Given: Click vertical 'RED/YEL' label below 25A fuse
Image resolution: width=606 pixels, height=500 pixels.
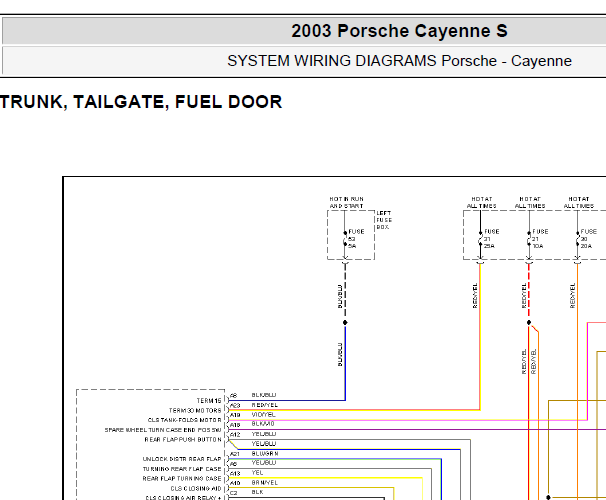Looking at the screenshot, I should [x=475, y=296].
